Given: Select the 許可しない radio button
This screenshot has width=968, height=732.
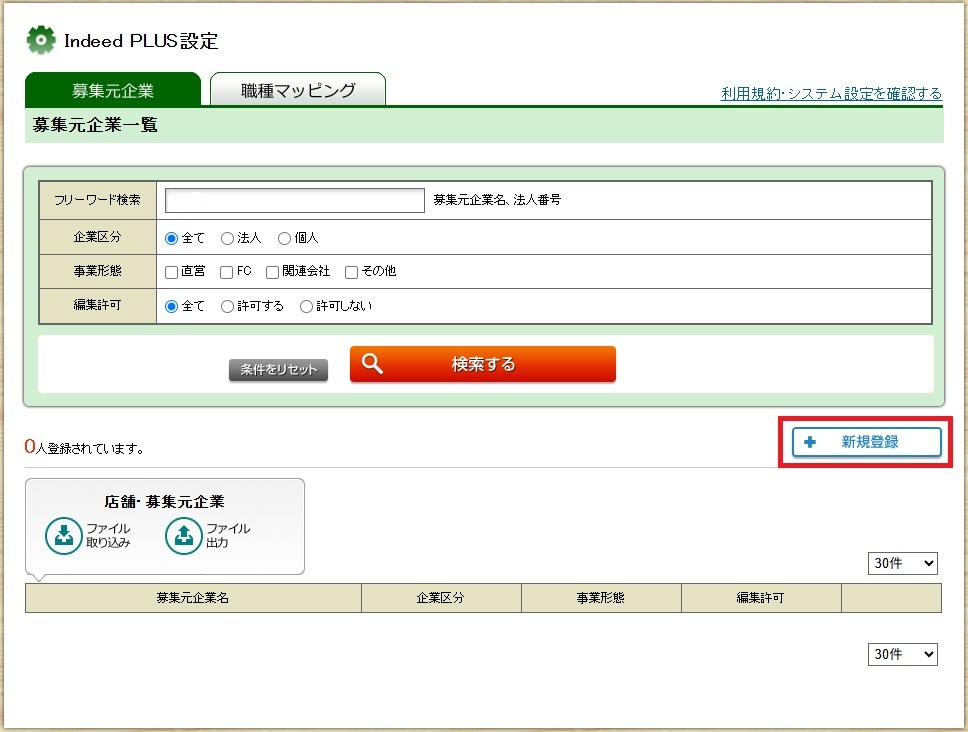Looking at the screenshot, I should tap(306, 306).
